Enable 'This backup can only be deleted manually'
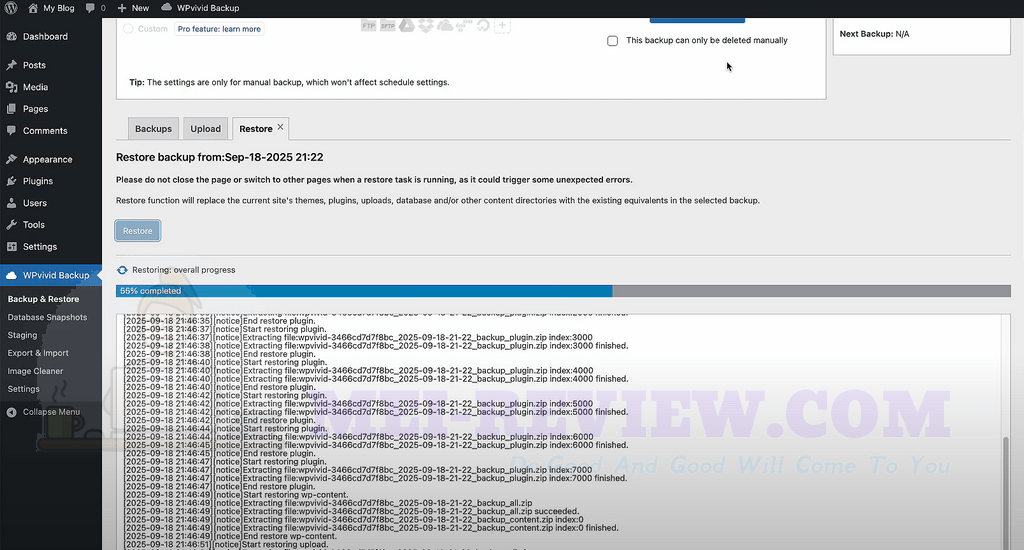 [x=612, y=41]
